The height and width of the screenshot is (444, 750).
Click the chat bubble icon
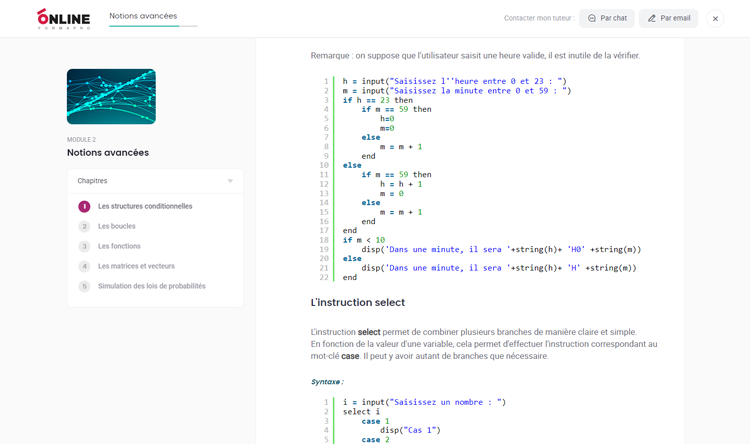pyautogui.click(x=592, y=18)
